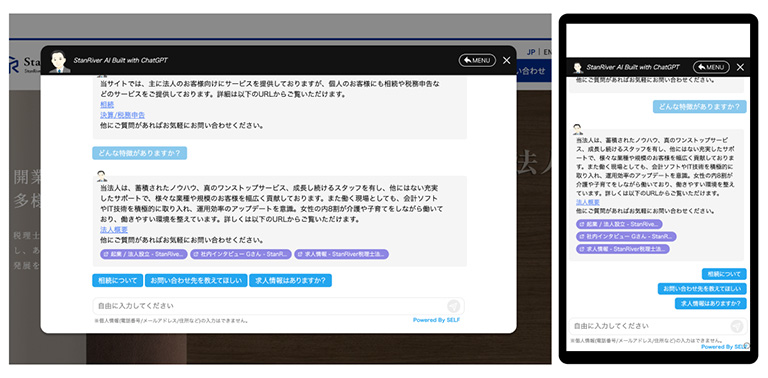The width and height of the screenshot is (768, 378).
Task: Switch site language to JP
Action: click(531, 52)
